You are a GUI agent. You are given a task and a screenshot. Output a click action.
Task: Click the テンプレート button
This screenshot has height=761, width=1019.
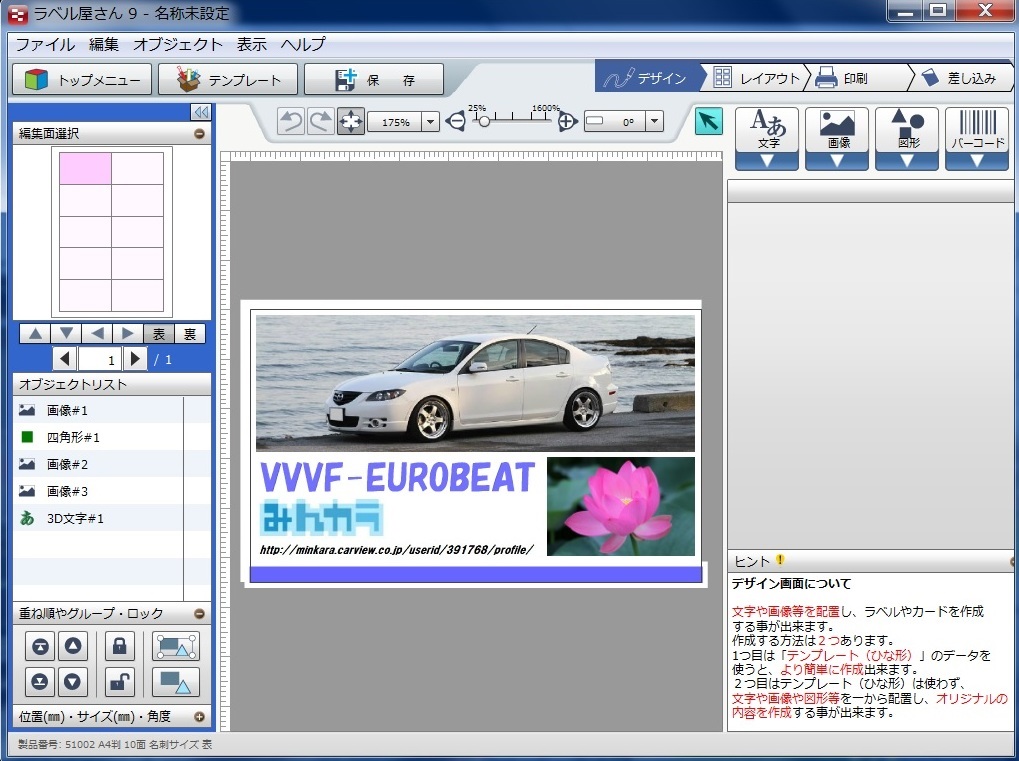228,79
